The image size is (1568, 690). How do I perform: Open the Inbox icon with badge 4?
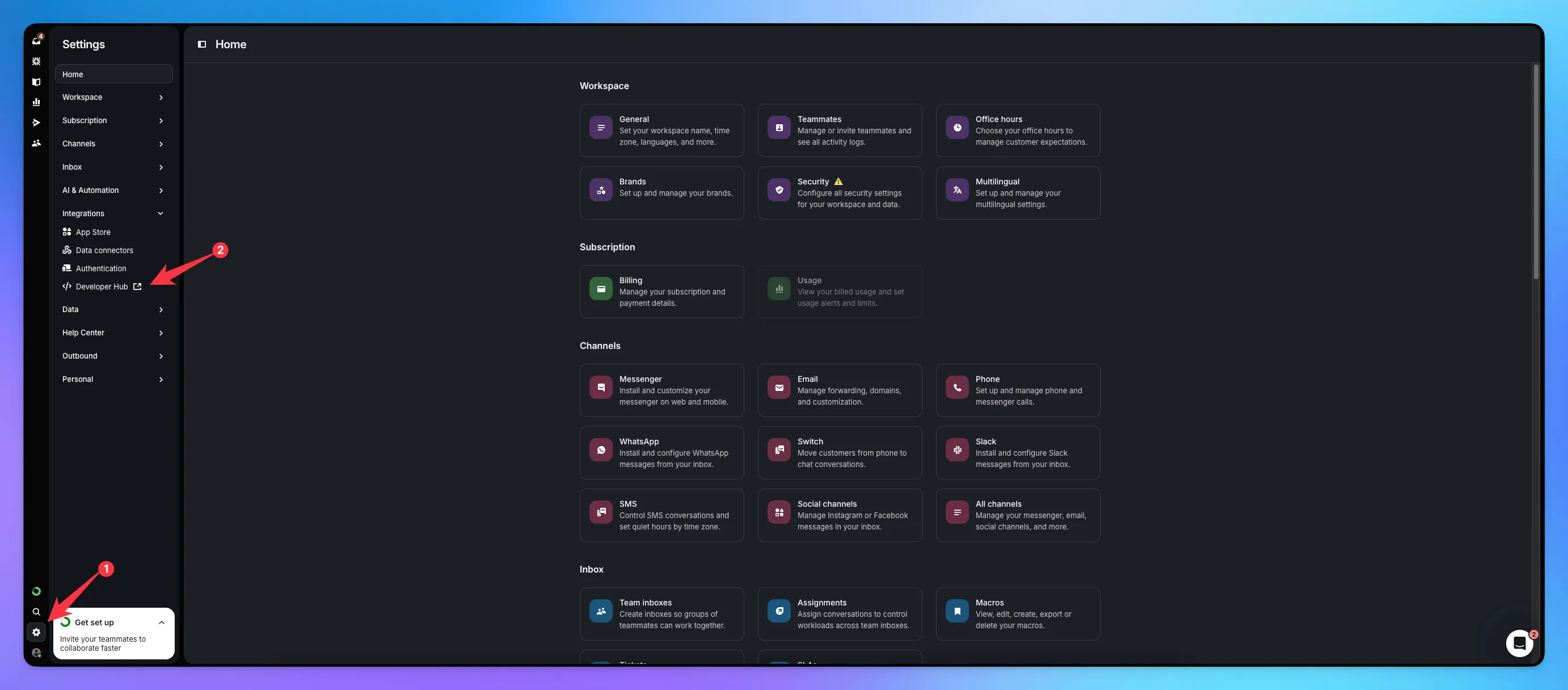pyautogui.click(x=36, y=40)
